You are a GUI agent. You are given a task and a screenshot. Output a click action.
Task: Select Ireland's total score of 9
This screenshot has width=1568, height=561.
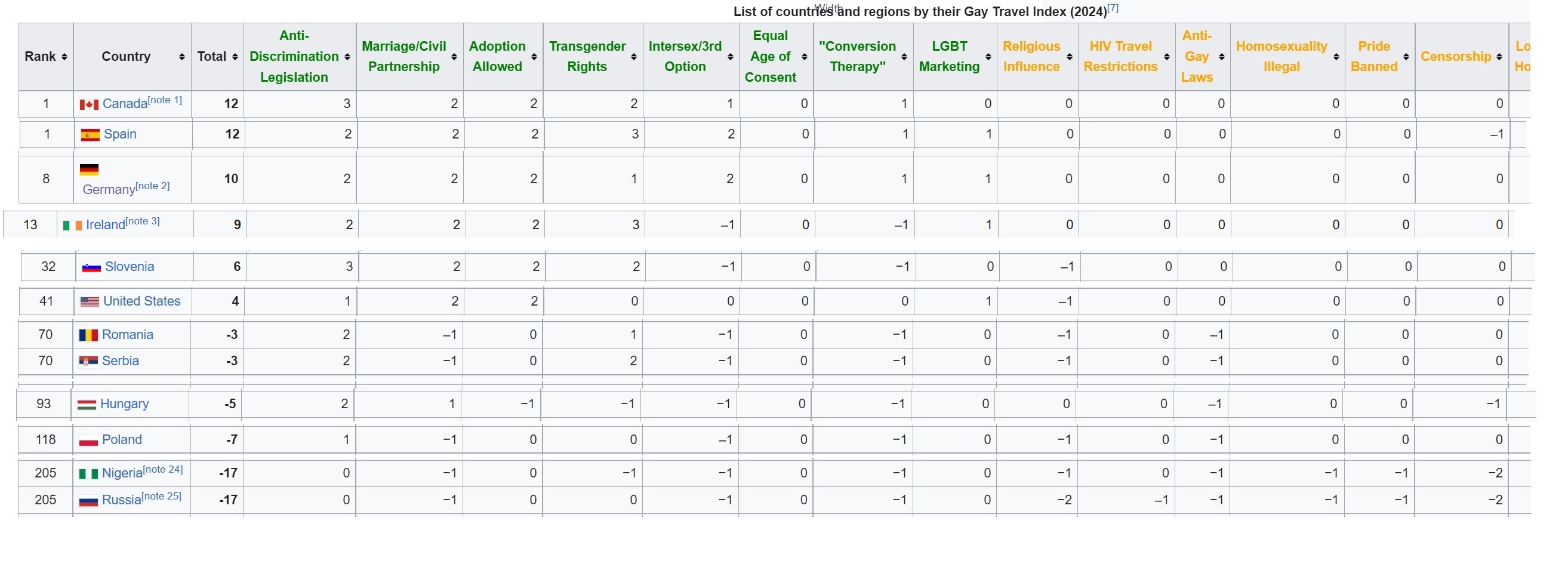pyautogui.click(x=238, y=225)
